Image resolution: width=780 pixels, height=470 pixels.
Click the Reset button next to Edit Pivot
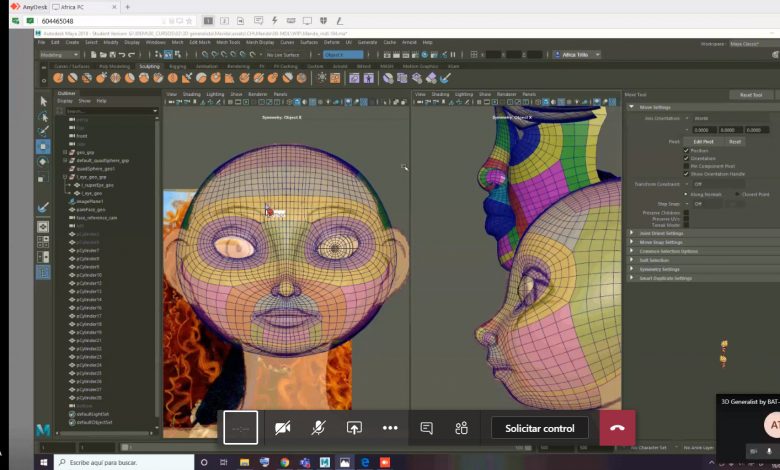(735, 142)
